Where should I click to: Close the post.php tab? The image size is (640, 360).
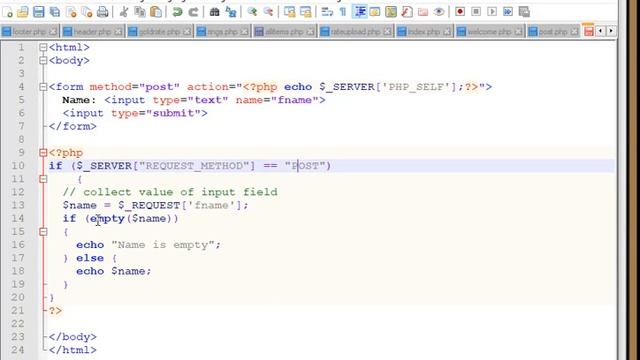(574, 31)
